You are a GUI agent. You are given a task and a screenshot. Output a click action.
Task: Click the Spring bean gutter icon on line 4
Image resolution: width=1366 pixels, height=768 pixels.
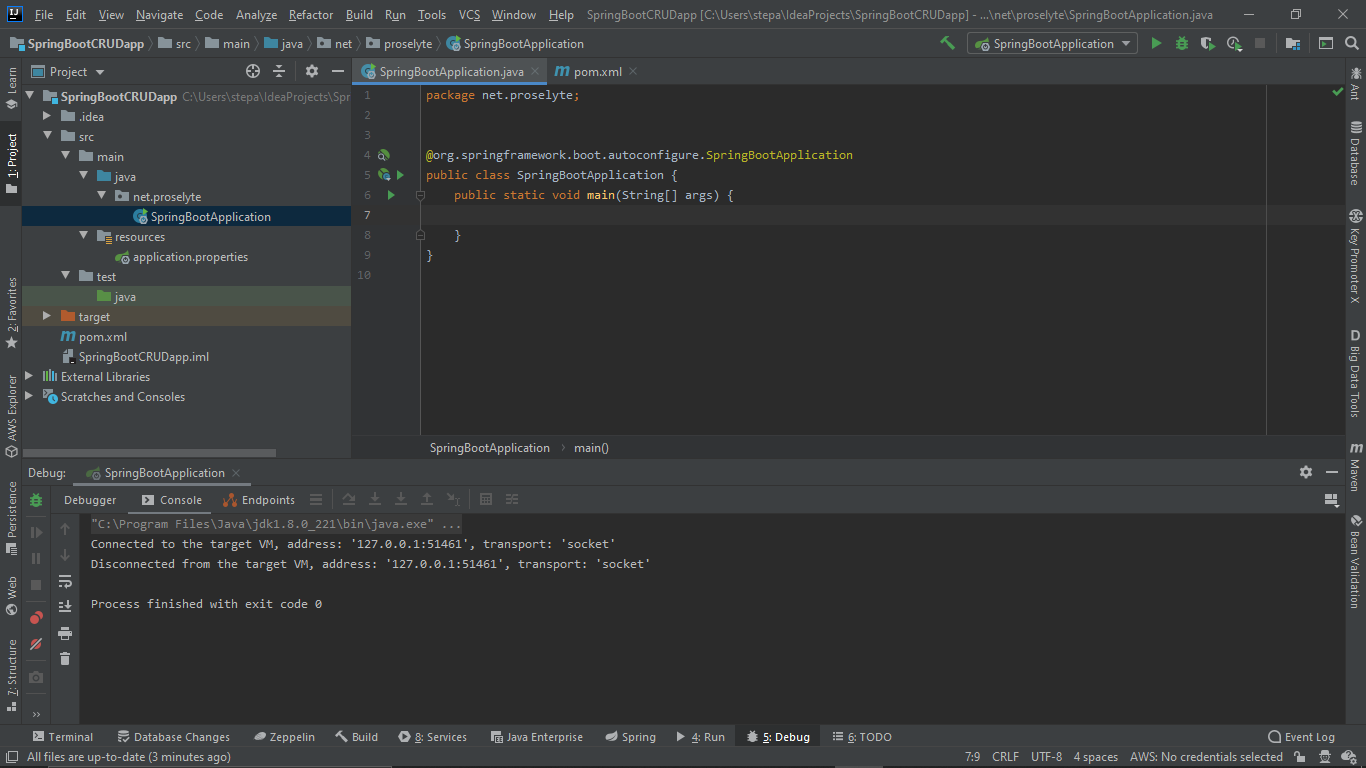[x=383, y=155]
